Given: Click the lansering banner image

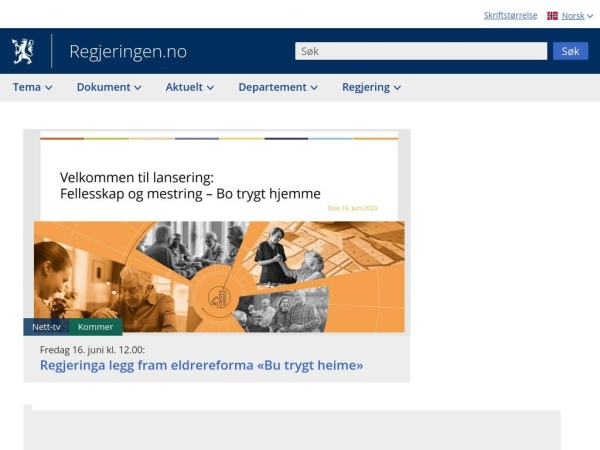Looking at the screenshot, I should point(217,232).
